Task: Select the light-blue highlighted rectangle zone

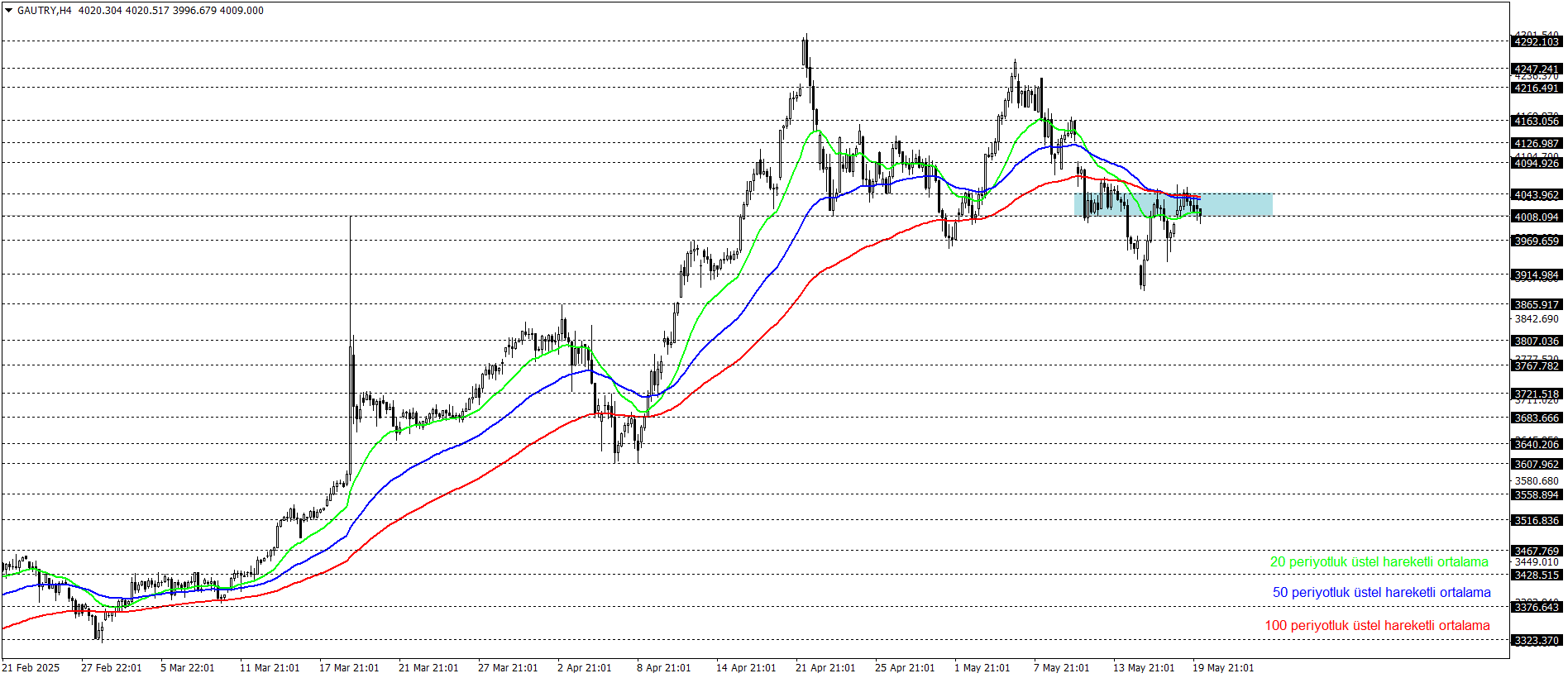Action: click(1173, 205)
